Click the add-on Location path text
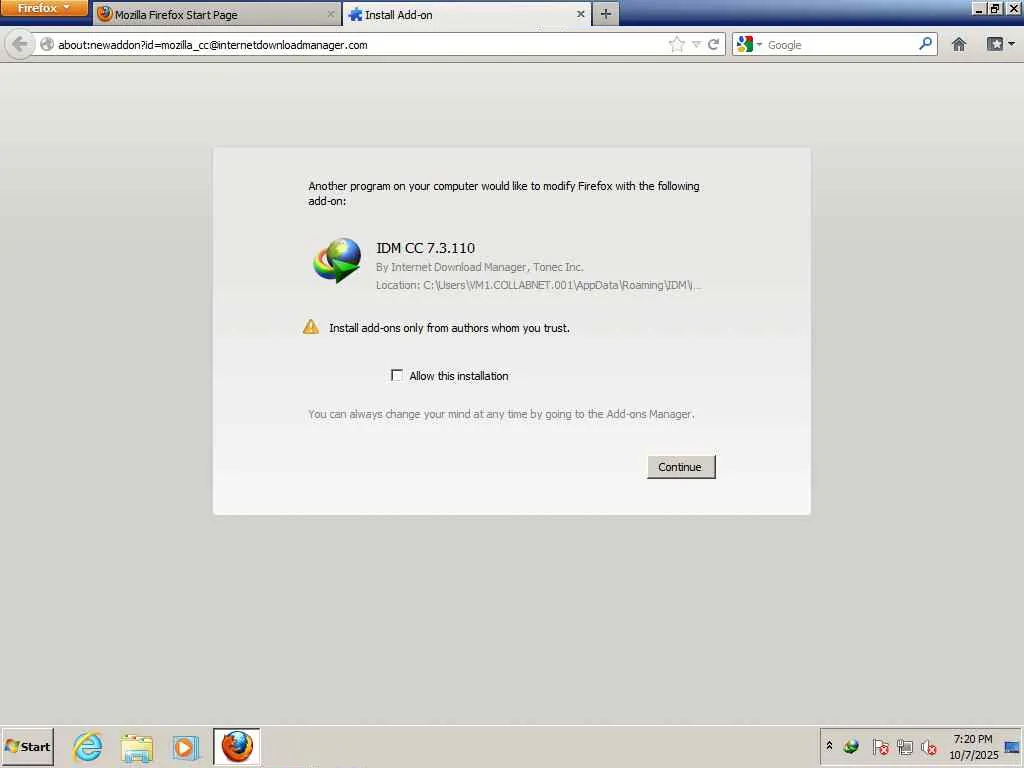The image size is (1024, 768). 538,285
